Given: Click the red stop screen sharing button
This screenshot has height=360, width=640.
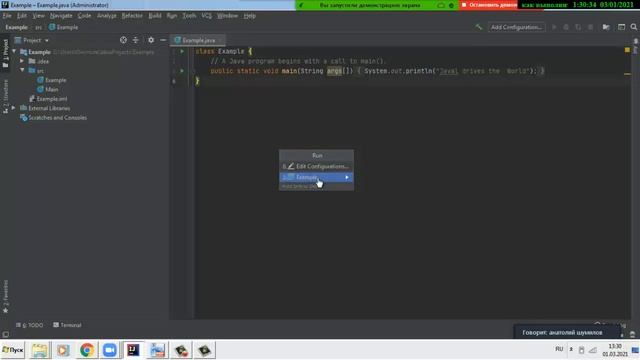Looking at the screenshot, I should coord(488,5).
